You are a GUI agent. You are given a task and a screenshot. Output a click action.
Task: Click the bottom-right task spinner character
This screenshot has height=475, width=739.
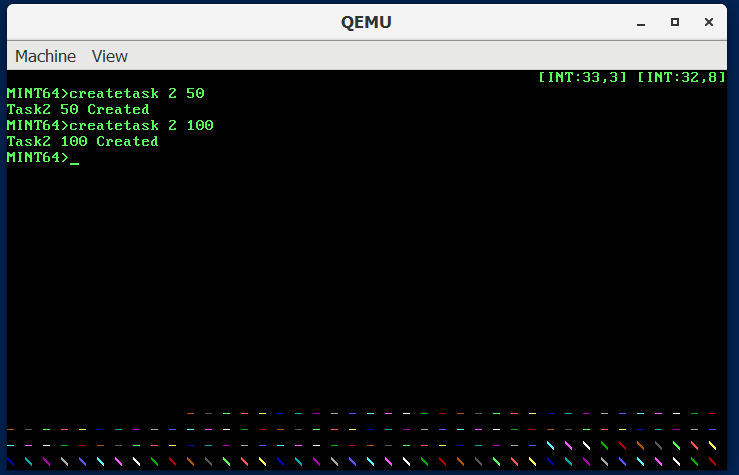tap(712, 461)
